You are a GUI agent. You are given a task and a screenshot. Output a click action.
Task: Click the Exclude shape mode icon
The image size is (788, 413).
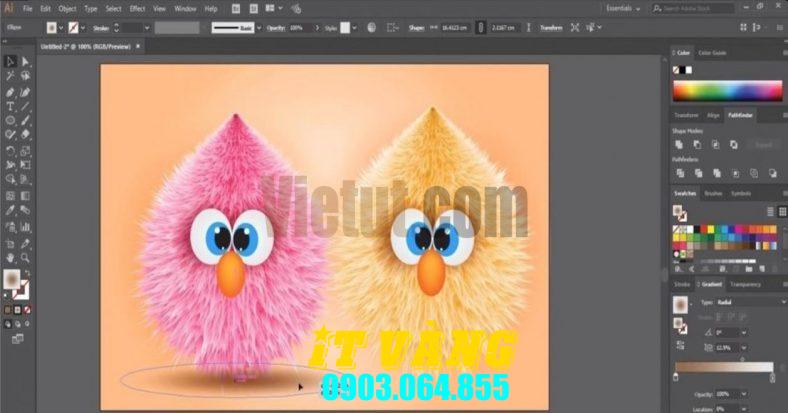tap(734, 145)
